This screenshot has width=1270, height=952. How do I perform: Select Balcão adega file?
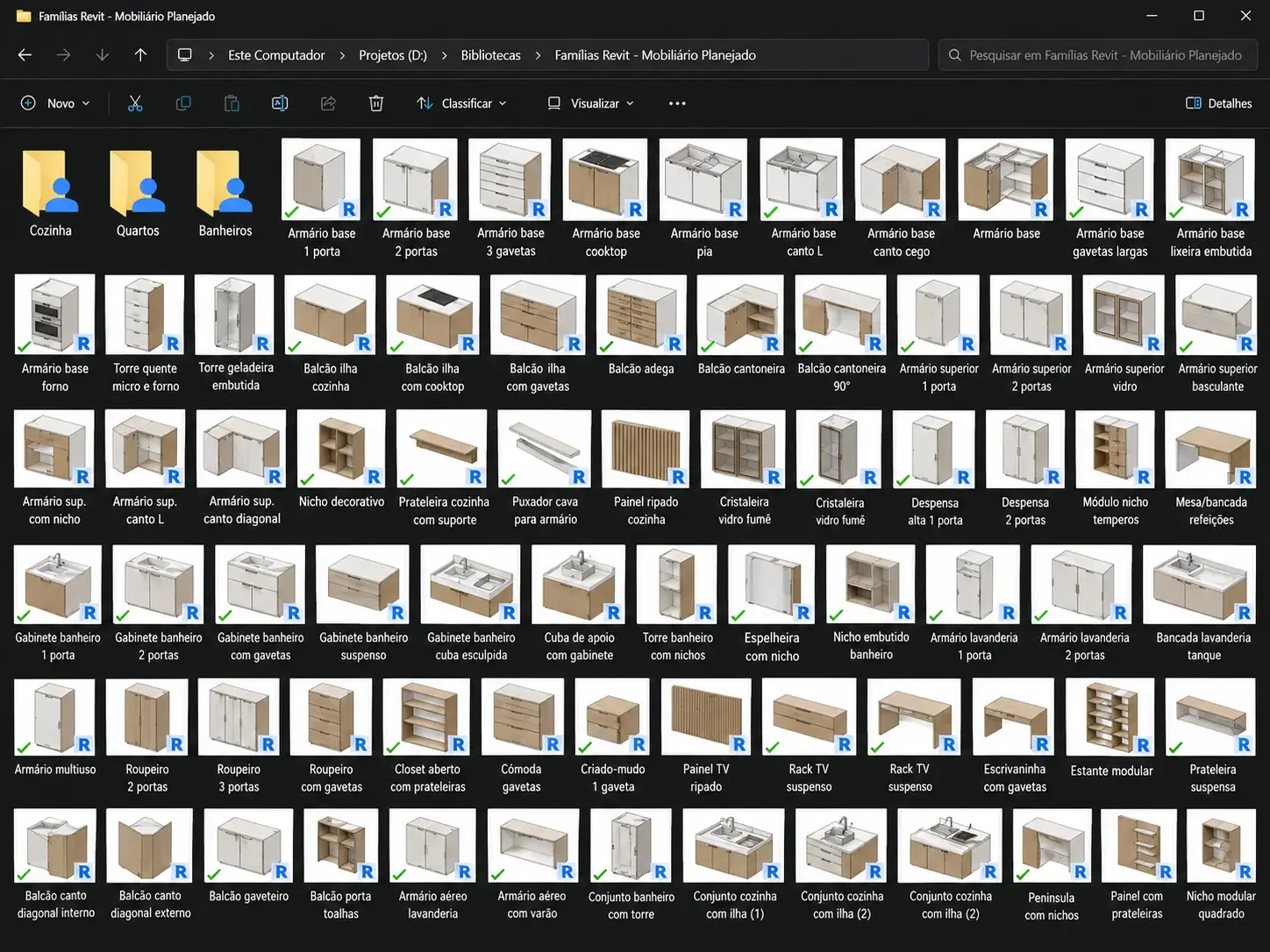coord(641,326)
